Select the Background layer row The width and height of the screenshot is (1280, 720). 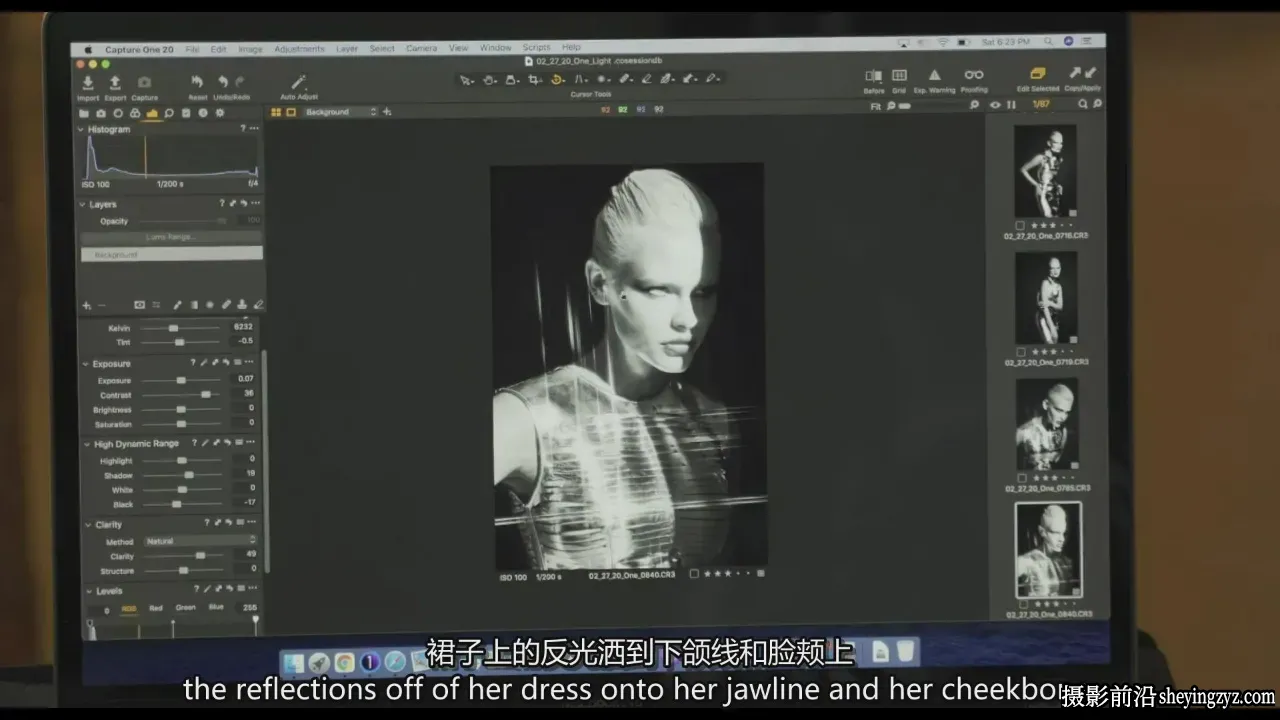point(171,255)
